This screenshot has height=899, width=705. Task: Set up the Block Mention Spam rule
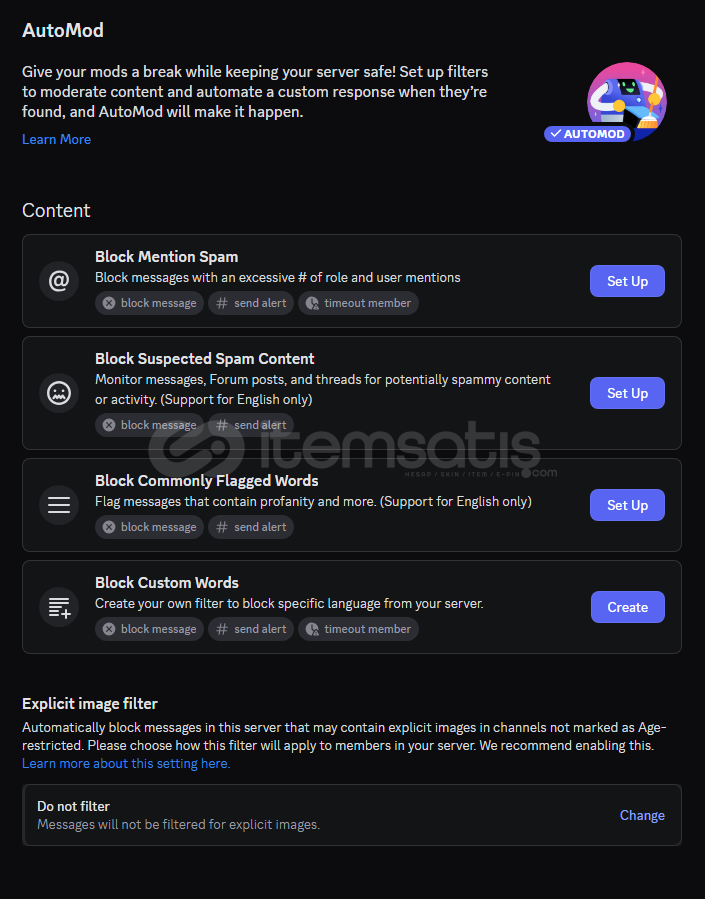[627, 281]
